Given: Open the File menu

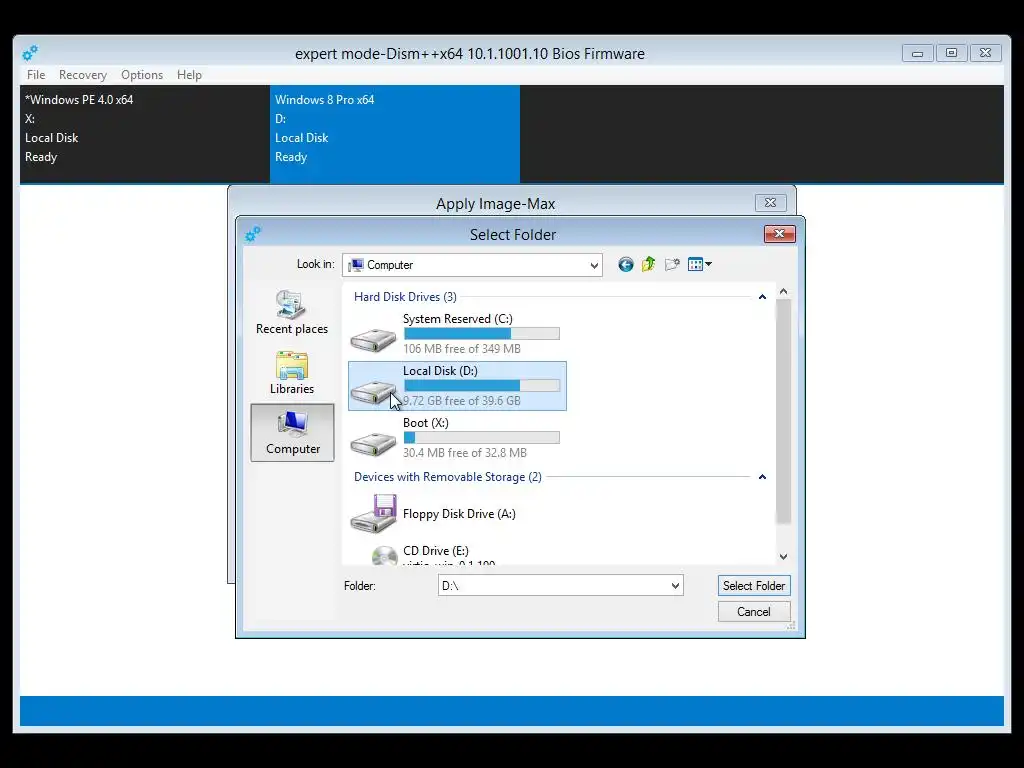Looking at the screenshot, I should point(36,74).
